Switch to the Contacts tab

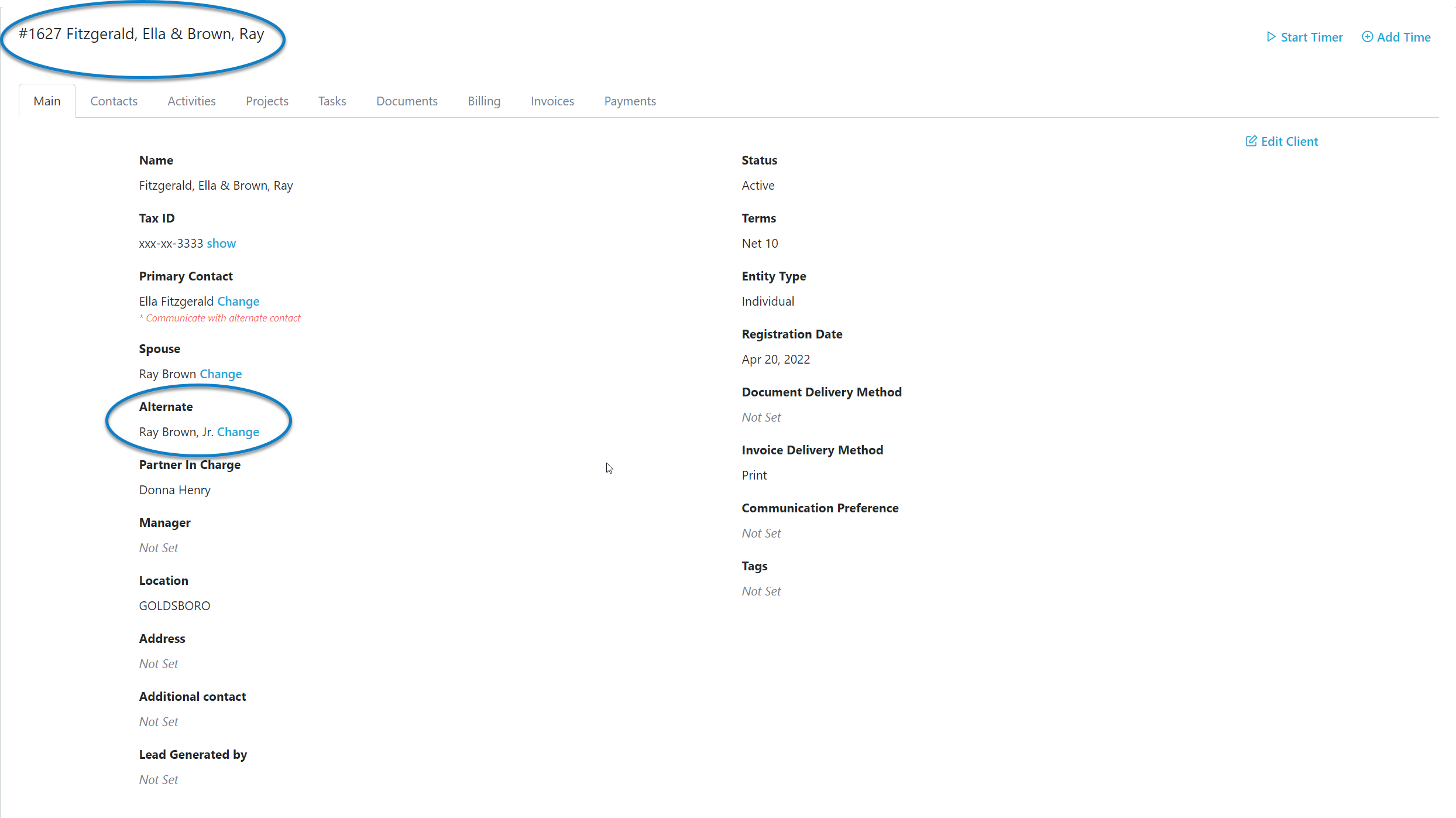pos(114,101)
